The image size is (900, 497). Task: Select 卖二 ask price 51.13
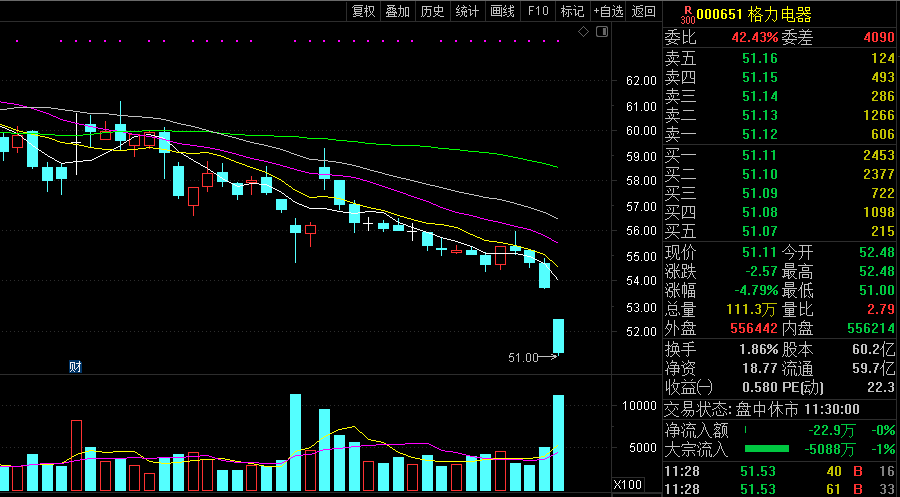tap(759, 115)
